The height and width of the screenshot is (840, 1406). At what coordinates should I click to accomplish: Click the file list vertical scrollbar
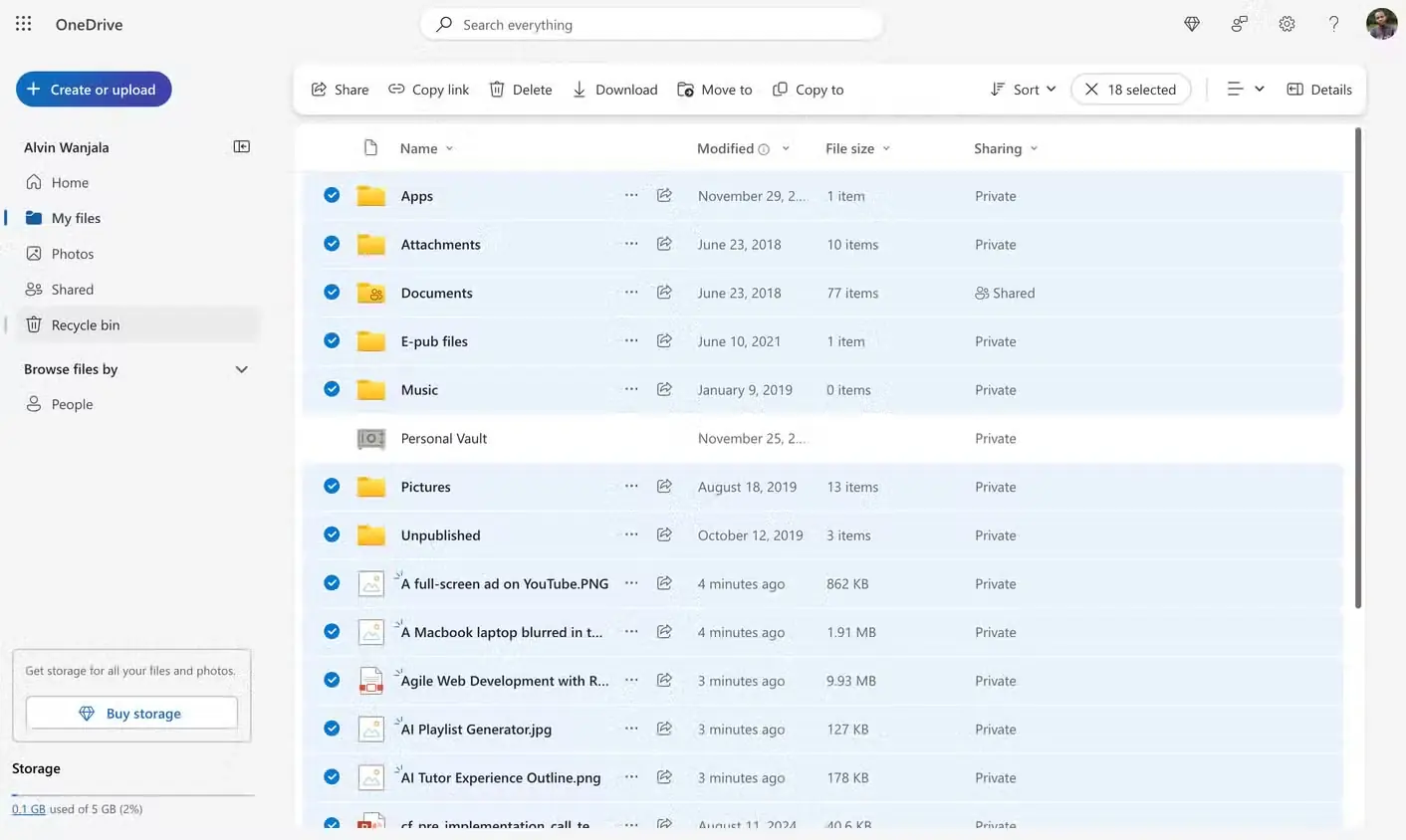1357,368
